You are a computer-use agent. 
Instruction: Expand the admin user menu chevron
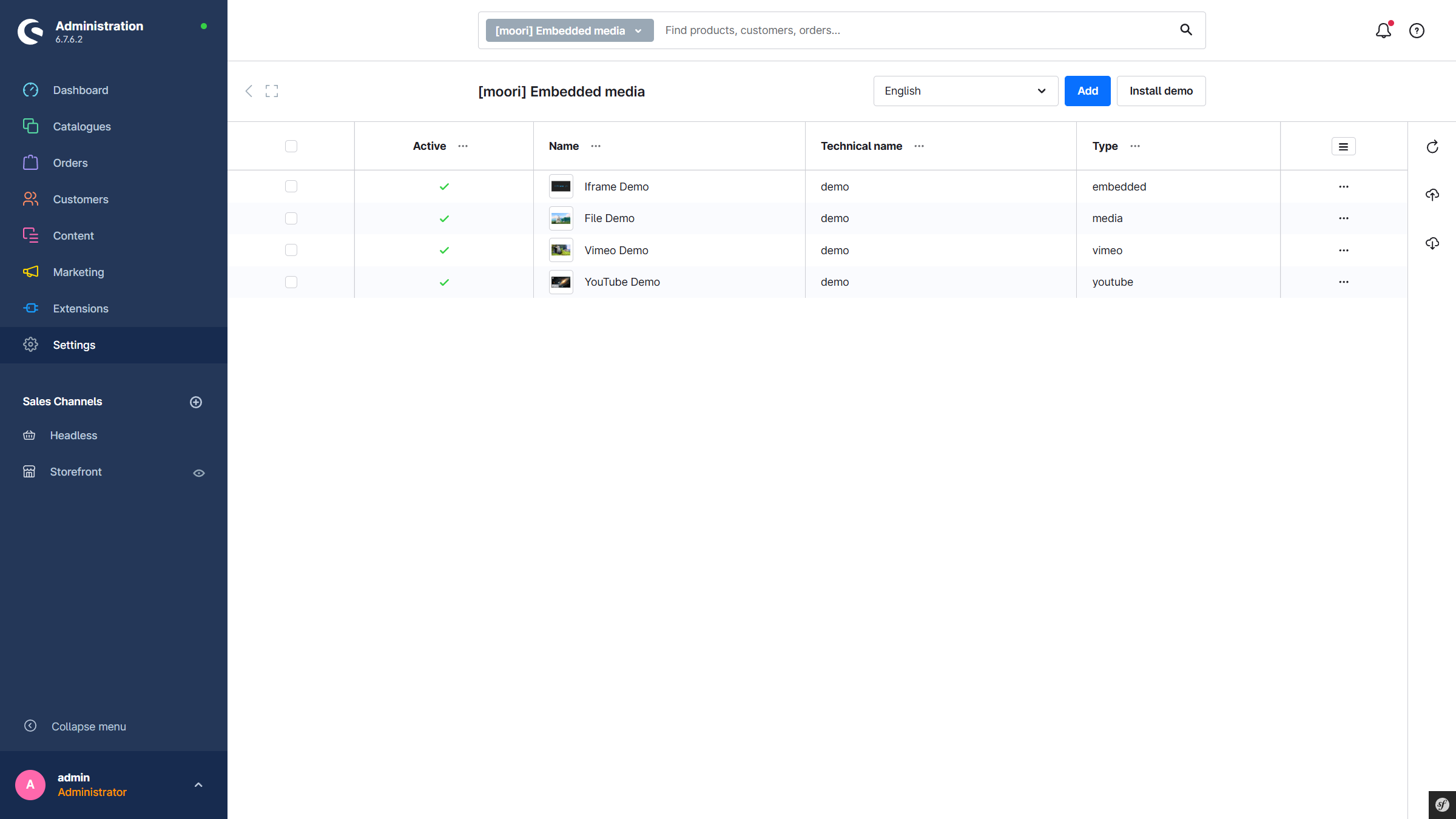(198, 785)
